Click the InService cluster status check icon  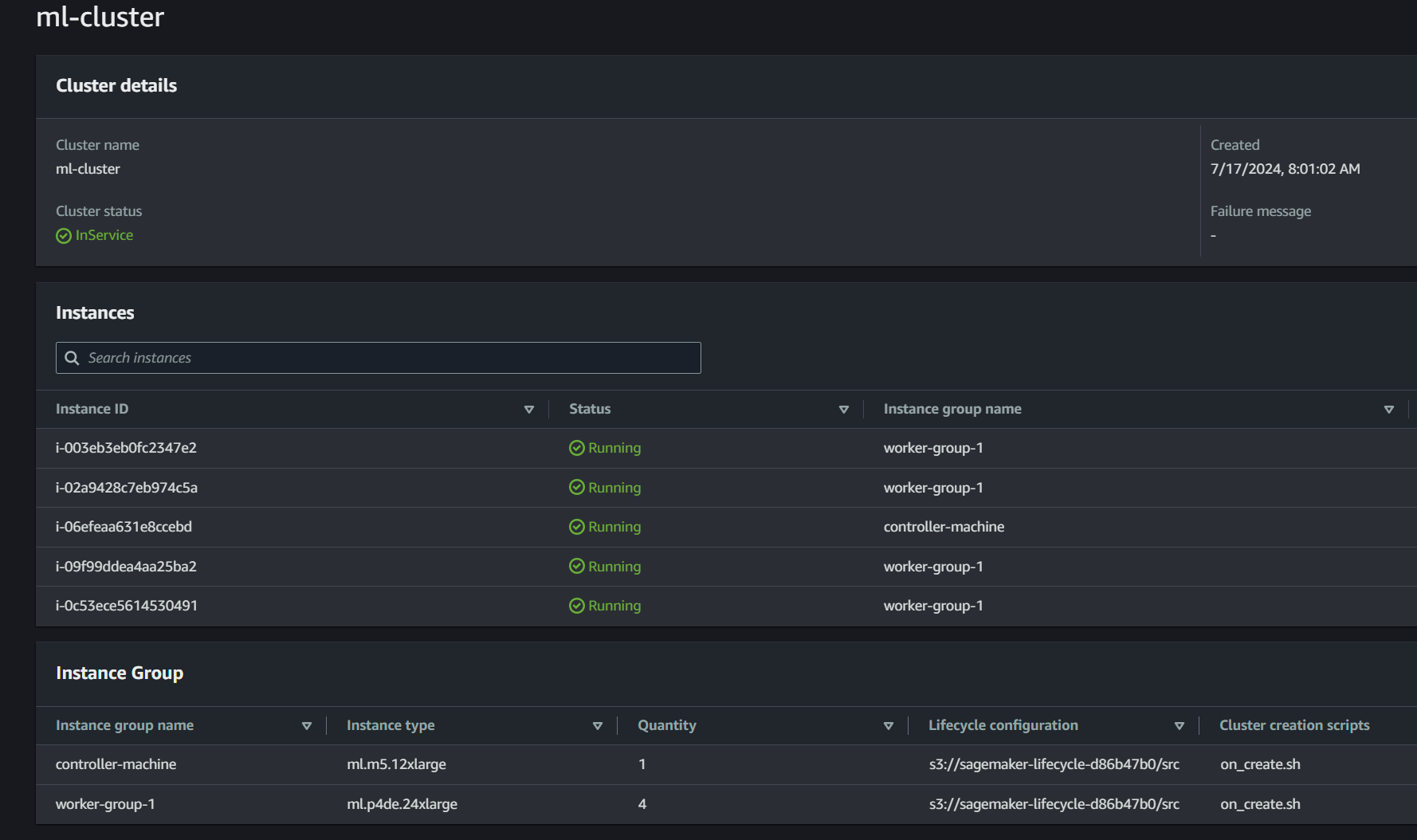(x=64, y=236)
